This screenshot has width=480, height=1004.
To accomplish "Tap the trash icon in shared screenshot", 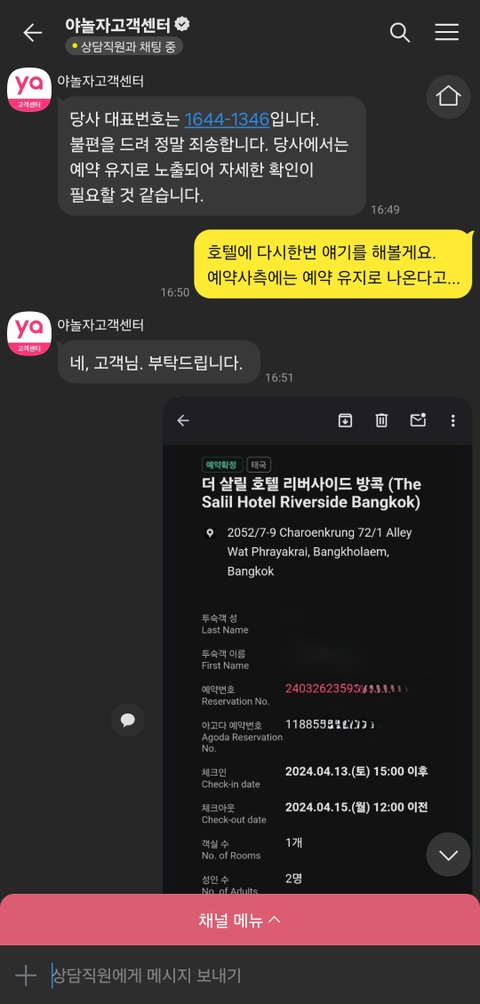I will coord(381,420).
